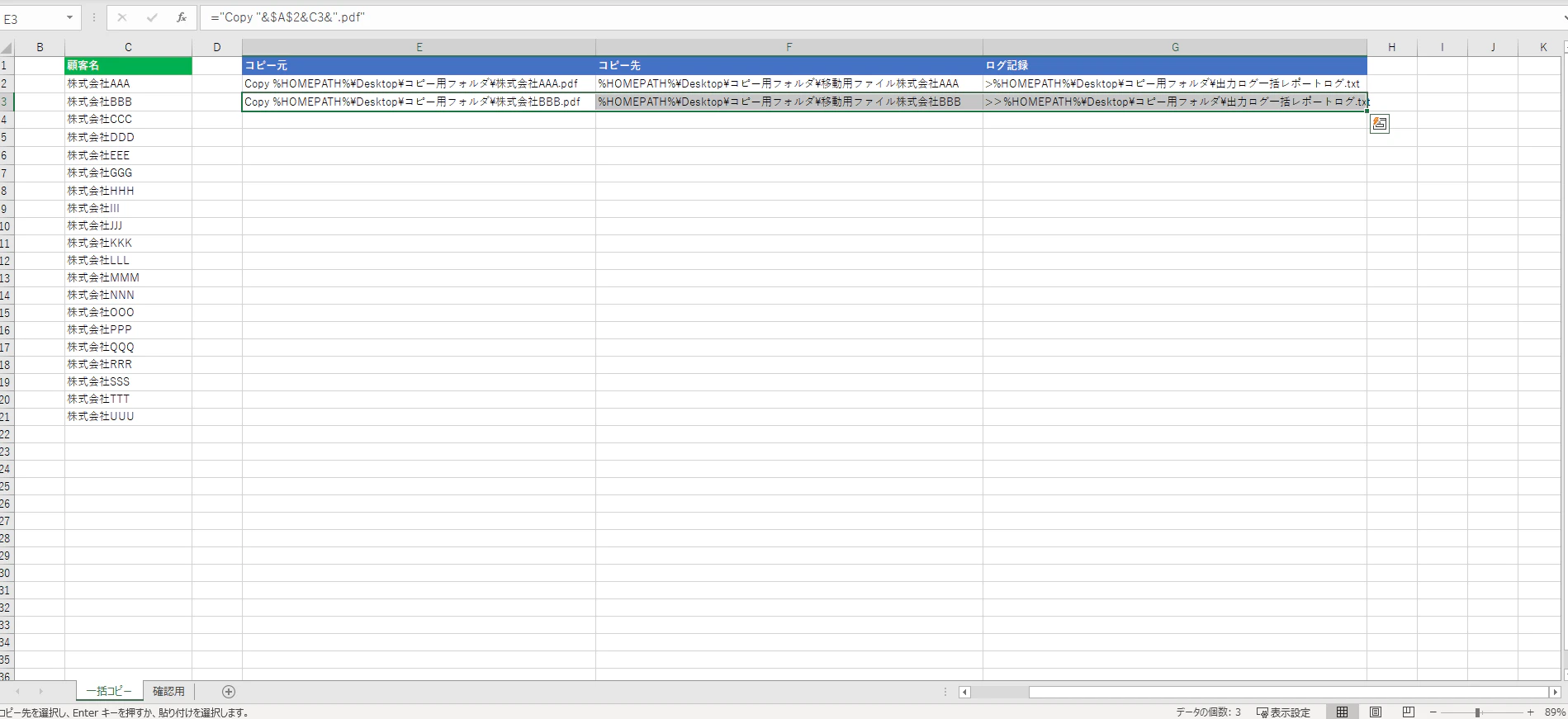This screenshot has width=1568, height=719.
Task: Click inside the Name Box showing E3
Action: pos(31,18)
